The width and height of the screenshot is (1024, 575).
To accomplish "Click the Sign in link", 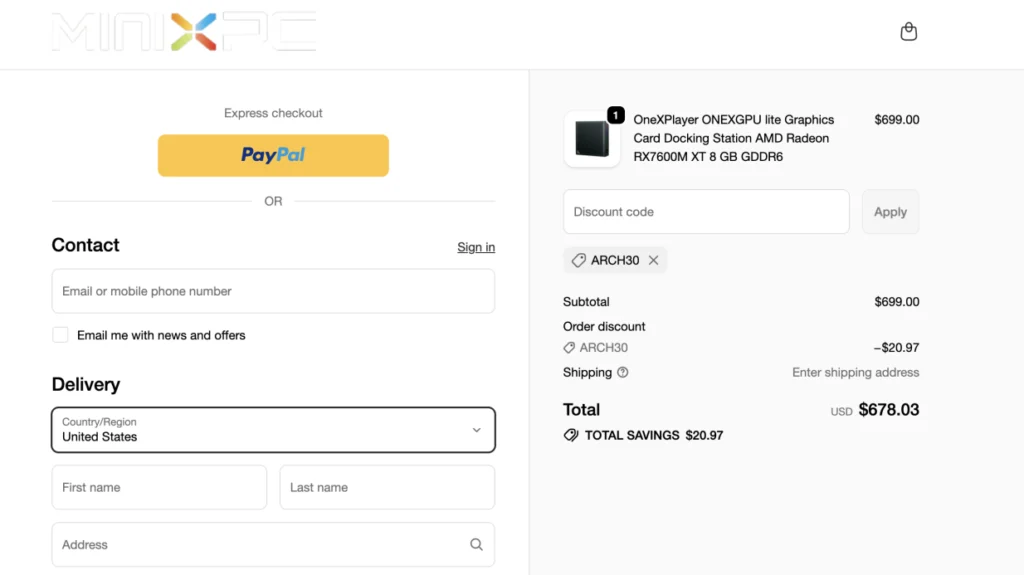I will click(x=476, y=247).
